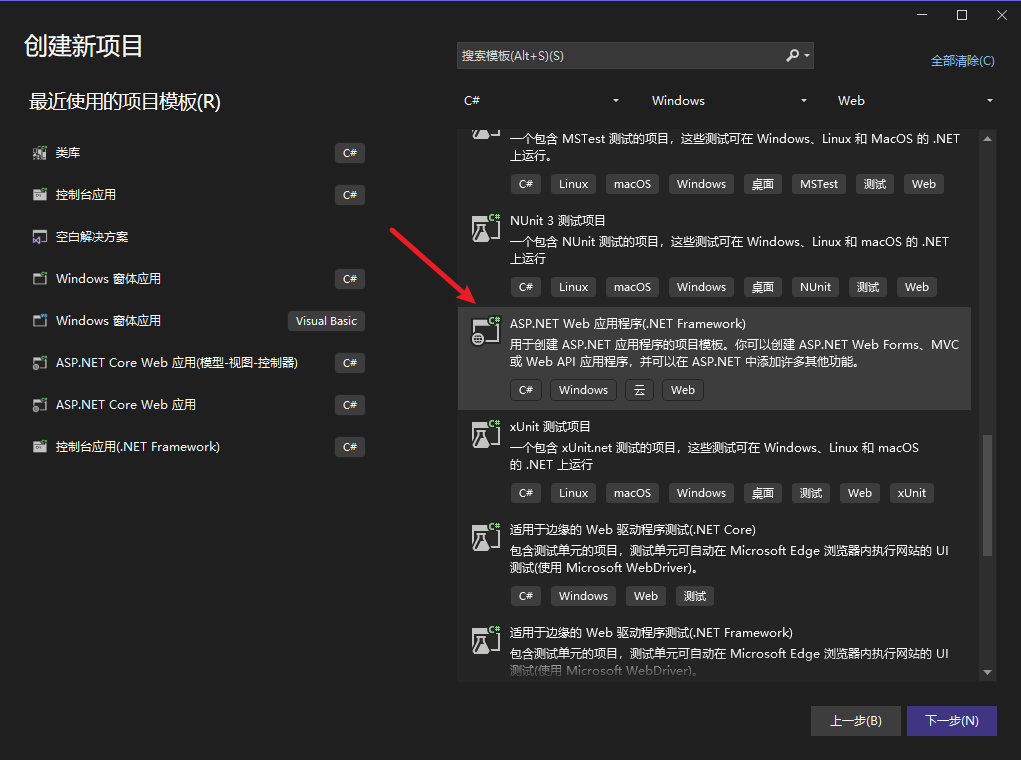Choose recent template 类库
Image resolution: width=1021 pixels, height=760 pixels.
click(197, 153)
